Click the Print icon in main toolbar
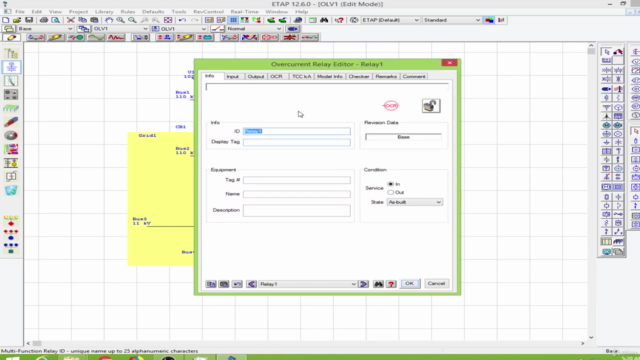Image resolution: width=640 pixels, height=360 pixels. tap(44, 20)
